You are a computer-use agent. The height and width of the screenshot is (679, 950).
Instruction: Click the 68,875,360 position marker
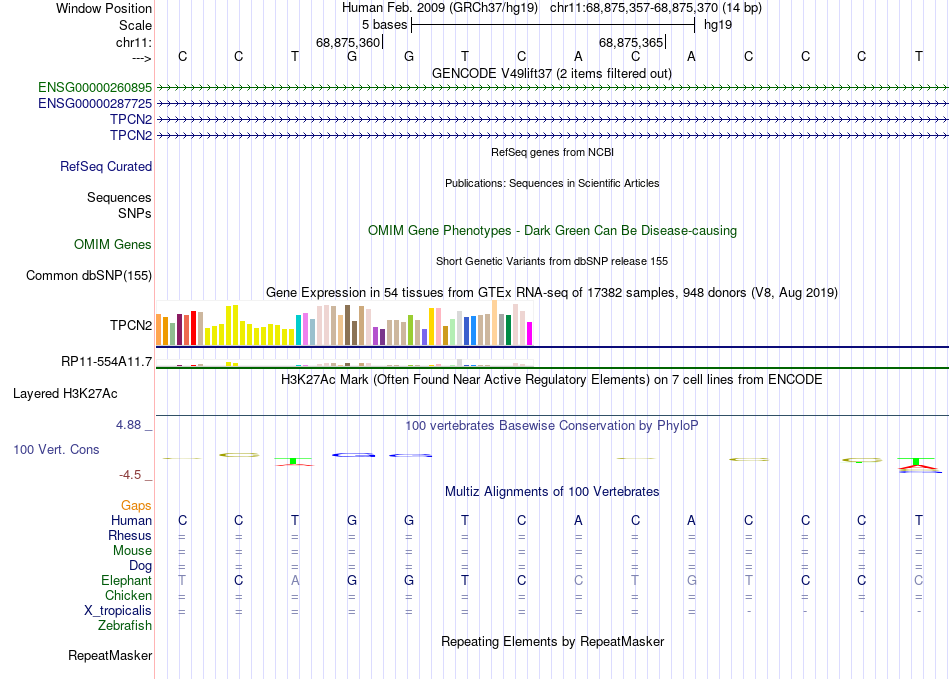pyautogui.click(x=348, y=42)
